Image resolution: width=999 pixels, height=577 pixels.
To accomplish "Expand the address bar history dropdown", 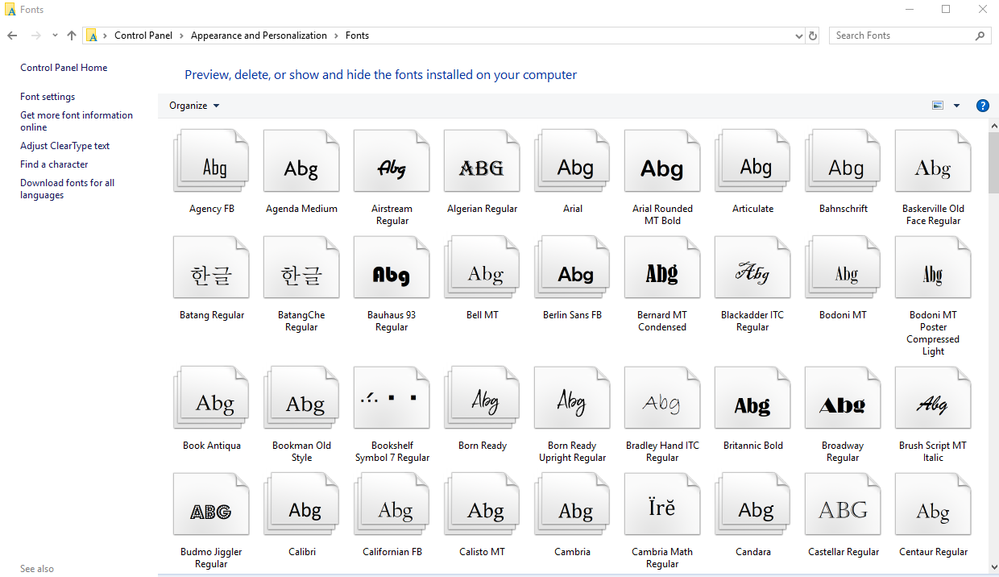I will tap(798, 36).
